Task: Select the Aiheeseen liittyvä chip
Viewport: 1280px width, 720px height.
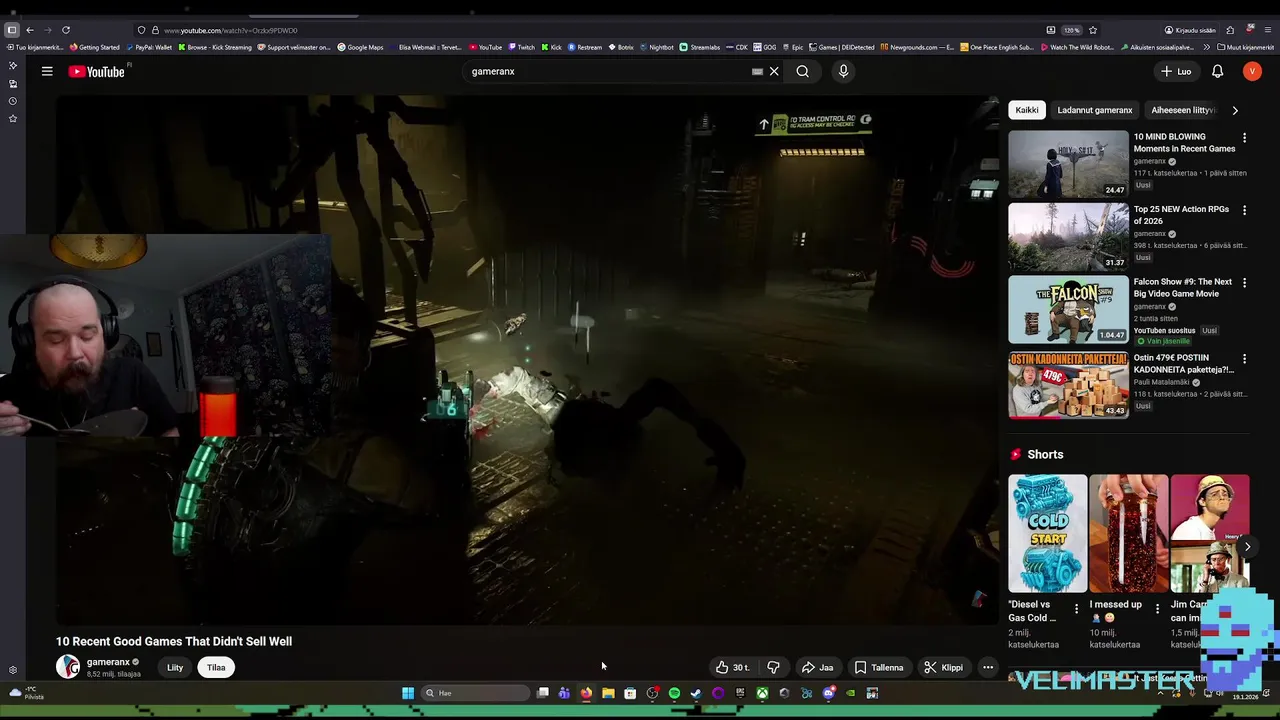Action: click(1182, 110)
